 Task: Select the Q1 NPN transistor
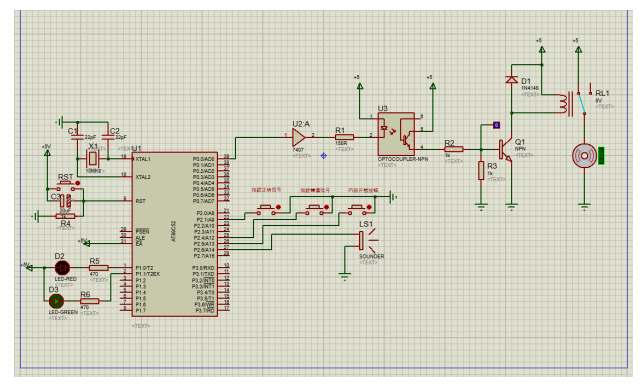pos(506,151)
